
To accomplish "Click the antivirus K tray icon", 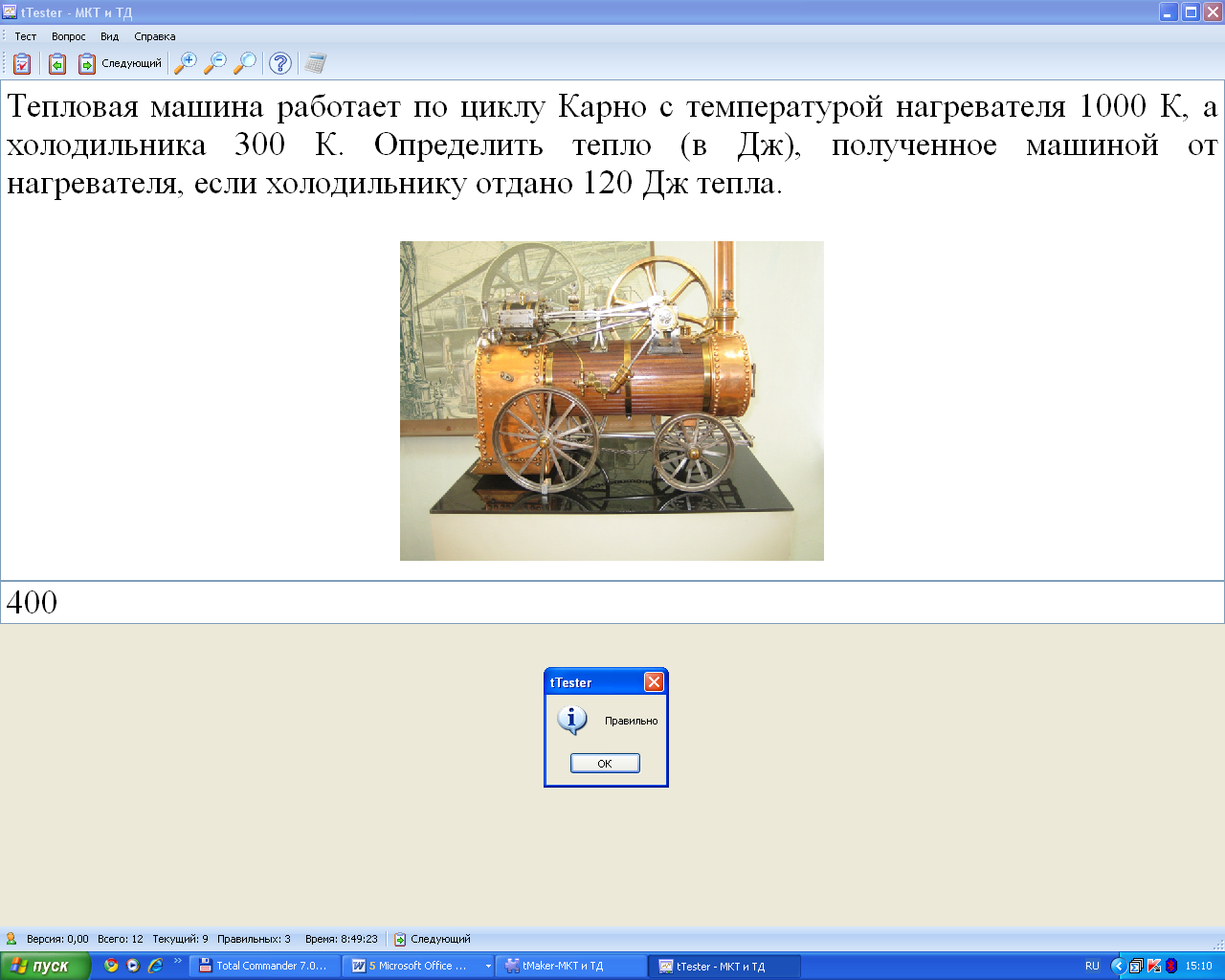I will tap(1154, 966).
